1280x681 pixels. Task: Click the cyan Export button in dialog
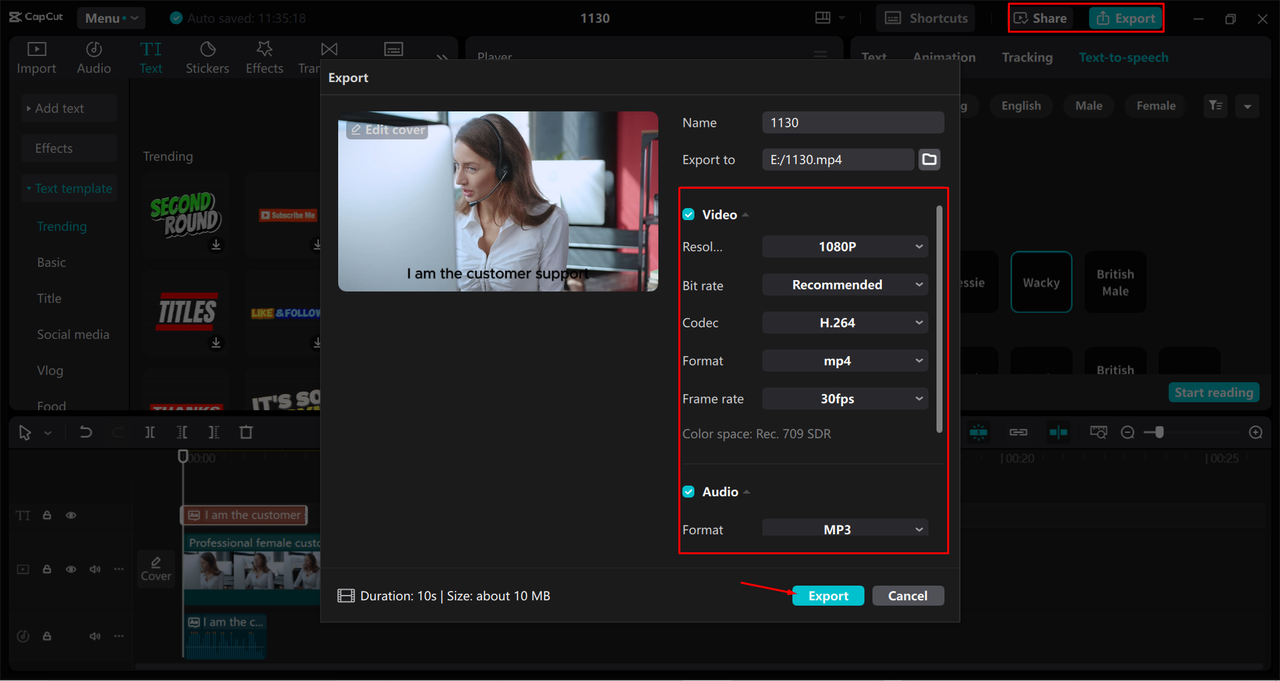pos(828,596)
